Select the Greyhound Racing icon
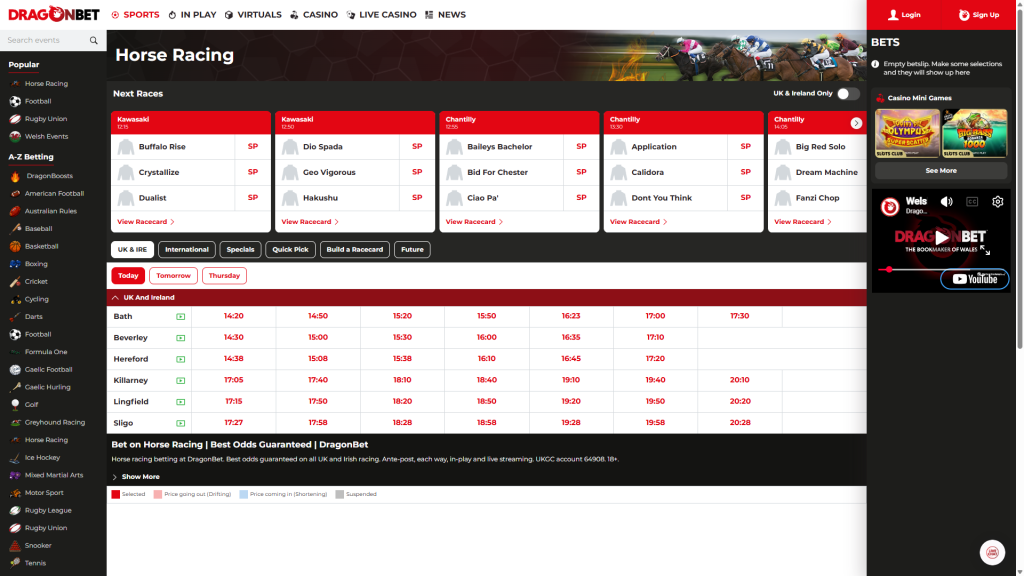 tap(15, 423)
